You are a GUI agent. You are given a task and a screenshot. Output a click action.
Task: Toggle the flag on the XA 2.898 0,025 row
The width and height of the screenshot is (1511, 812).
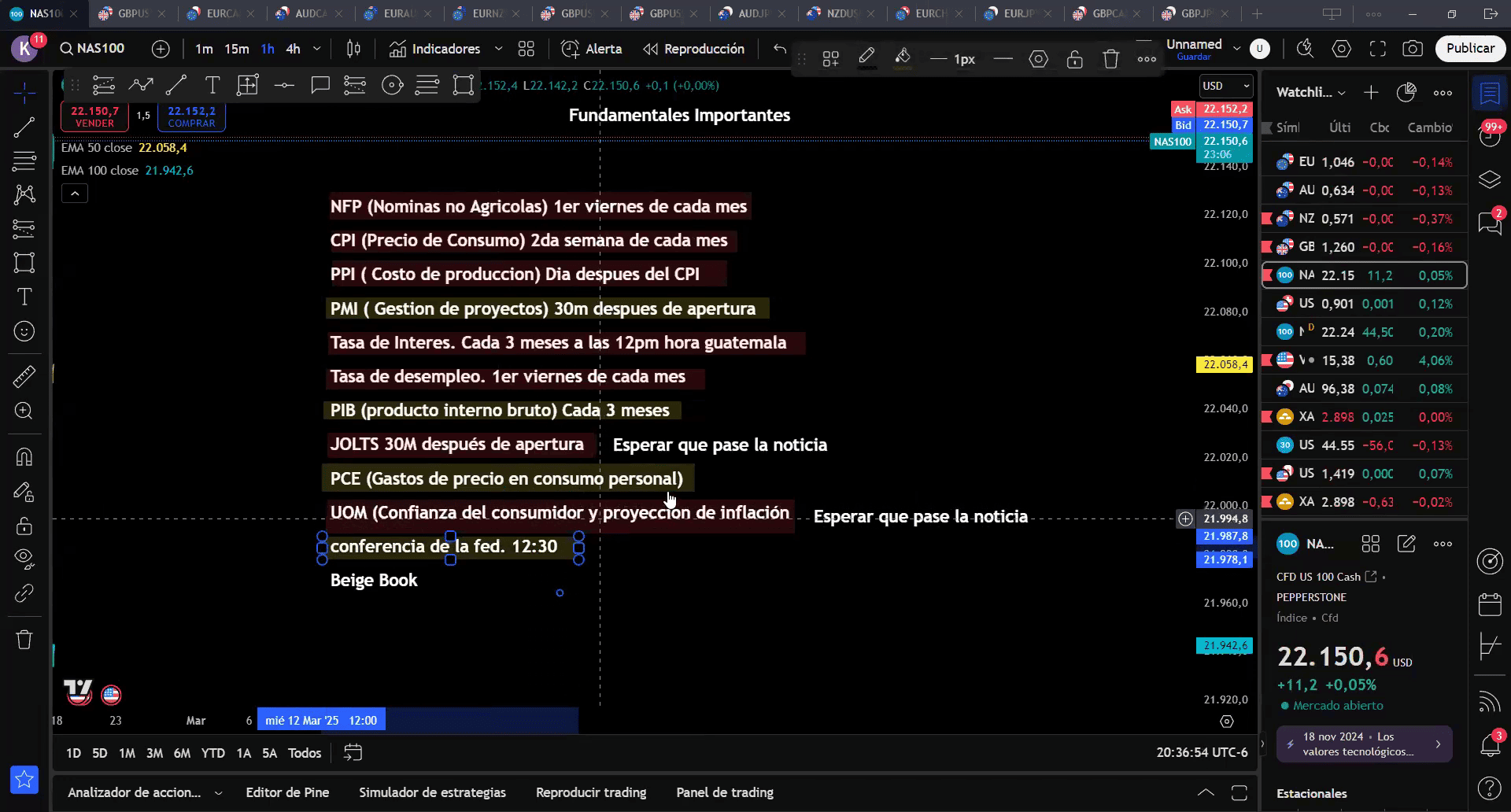click(1267, 417)
